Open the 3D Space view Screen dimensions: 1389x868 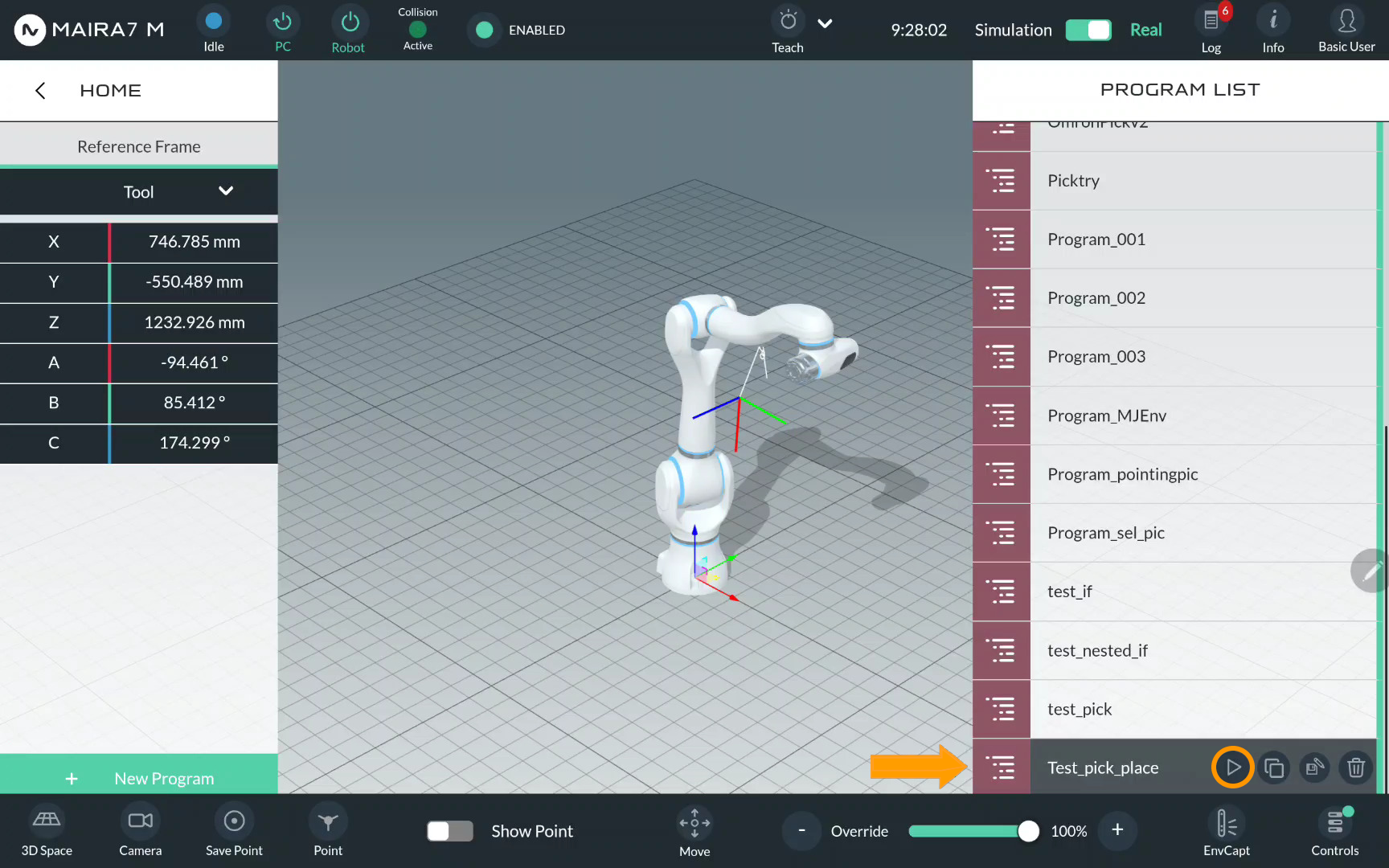click(47, 832)
